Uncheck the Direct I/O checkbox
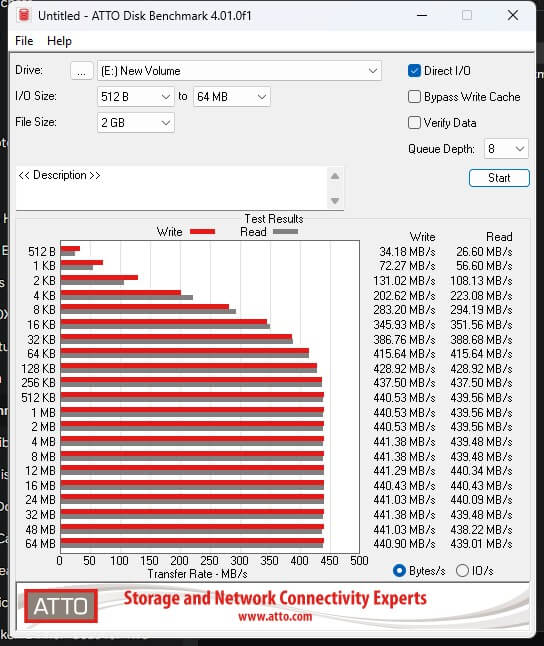 [x=414, y=71]
